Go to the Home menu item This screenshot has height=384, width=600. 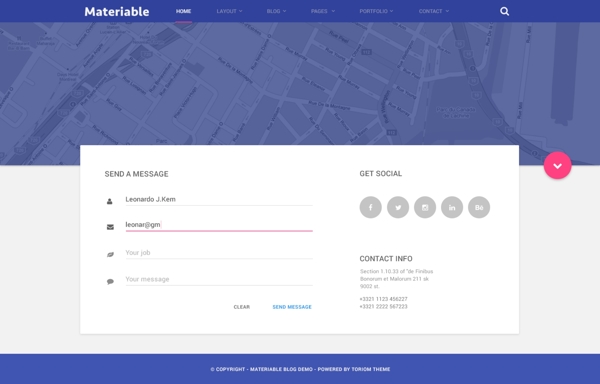(x=183, y=11)
